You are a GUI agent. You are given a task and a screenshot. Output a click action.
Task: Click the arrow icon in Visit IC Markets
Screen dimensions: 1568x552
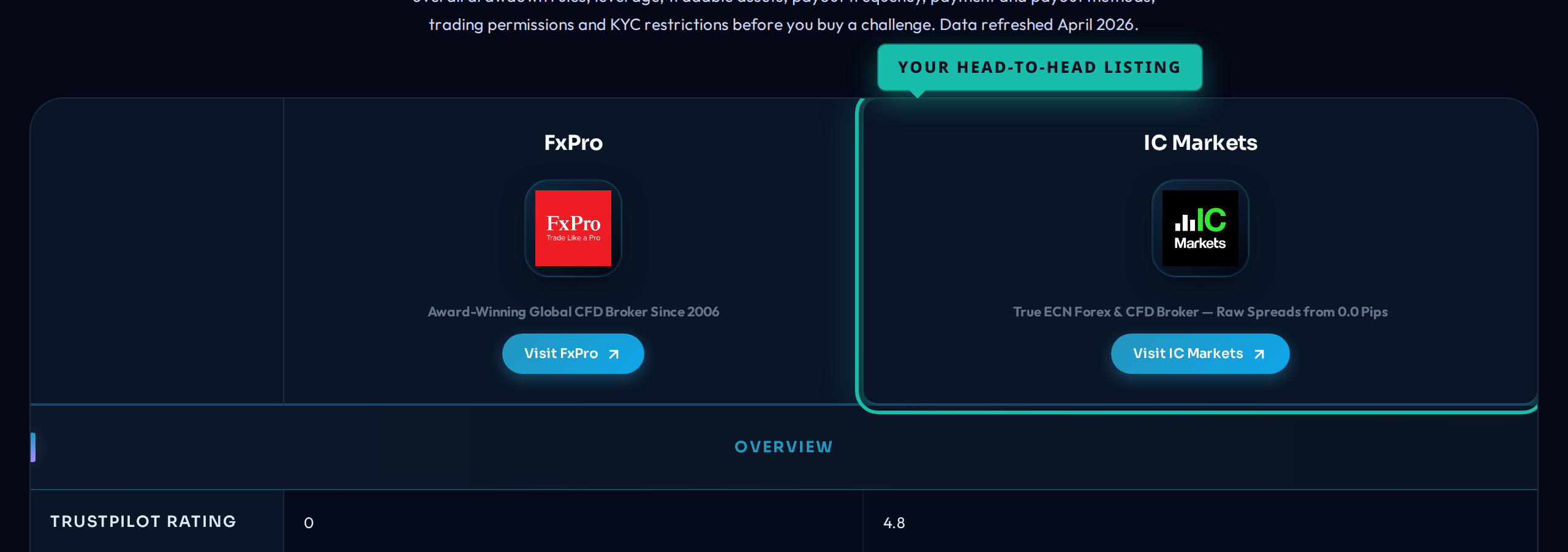[x=1259, y=354]
